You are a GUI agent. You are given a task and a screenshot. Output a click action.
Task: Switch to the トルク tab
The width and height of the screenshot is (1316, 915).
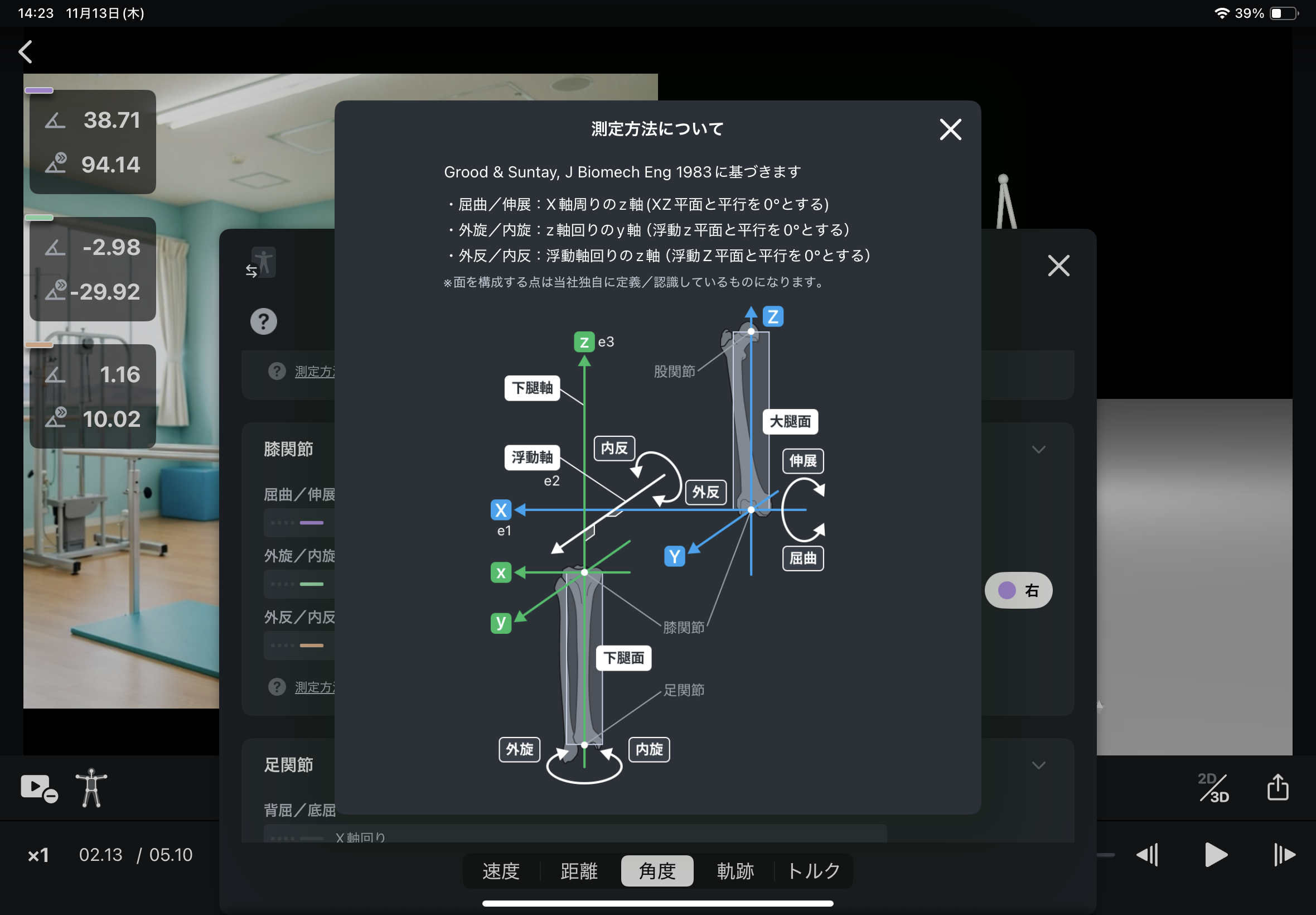[813, 871]
